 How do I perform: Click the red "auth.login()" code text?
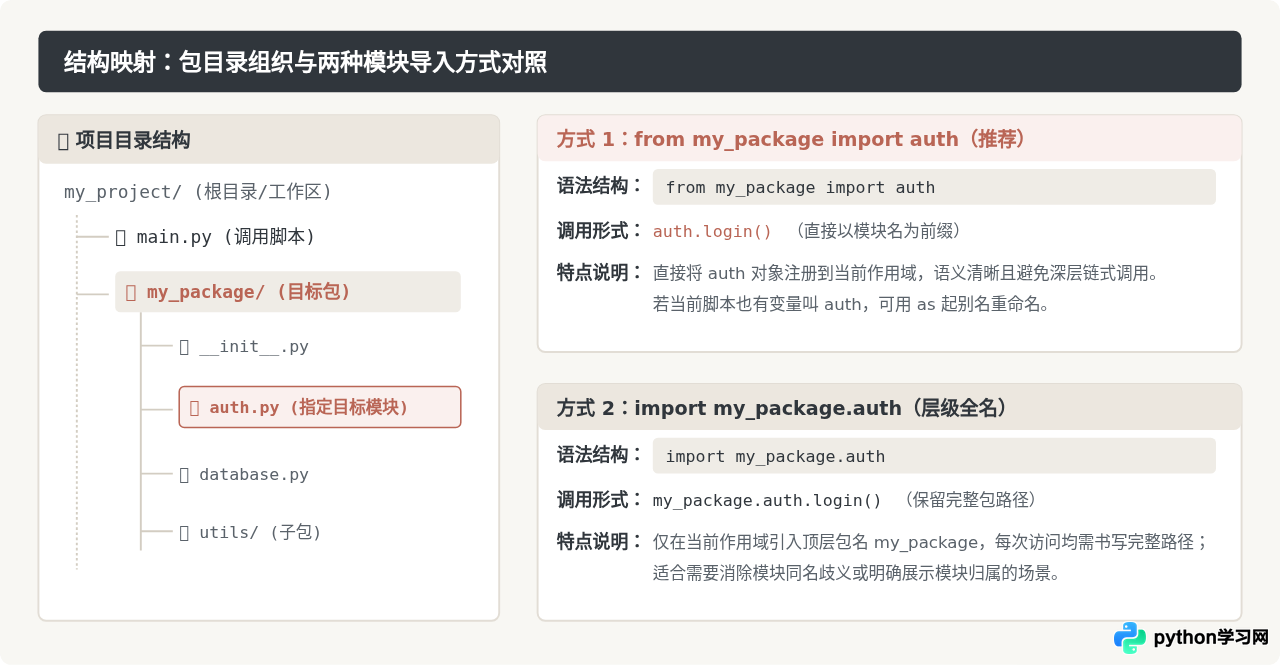pyautogui.click(x=713, y=231)
